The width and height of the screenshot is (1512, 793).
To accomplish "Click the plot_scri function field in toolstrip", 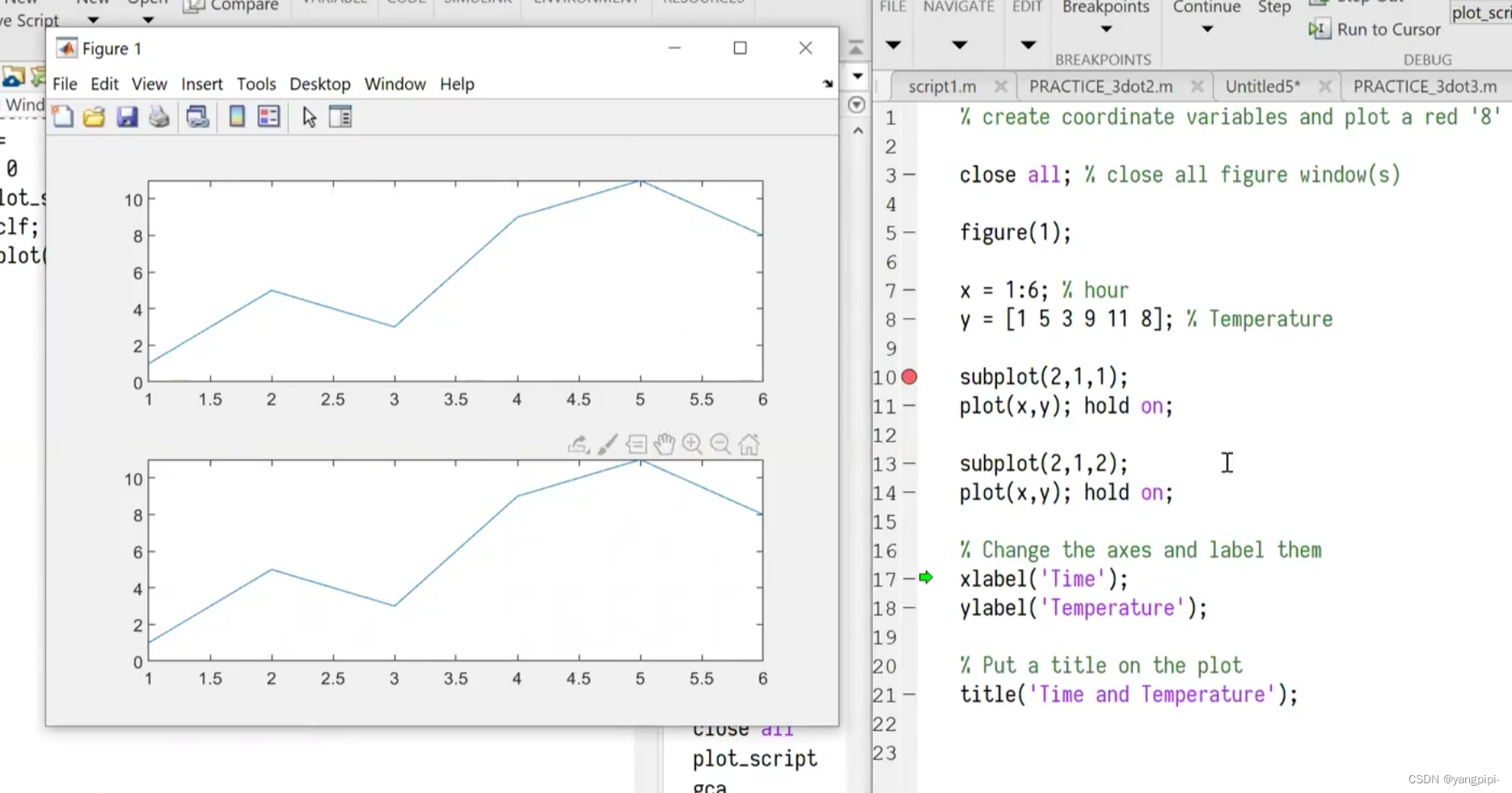I will point(1480,12).
